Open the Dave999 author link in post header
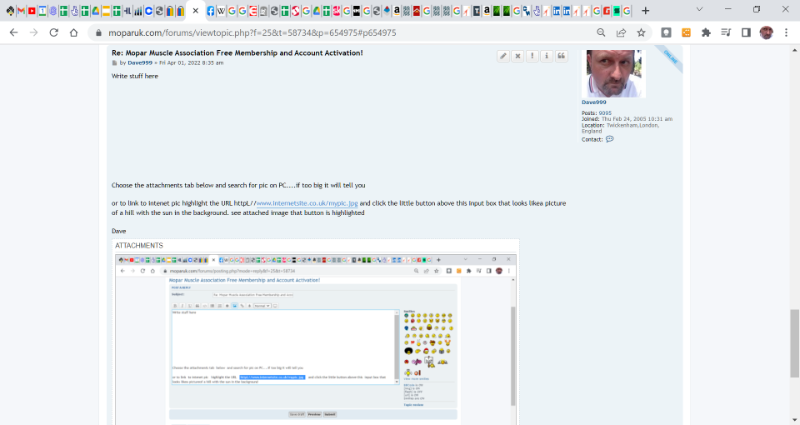800x425 pixels. point(139,62)
